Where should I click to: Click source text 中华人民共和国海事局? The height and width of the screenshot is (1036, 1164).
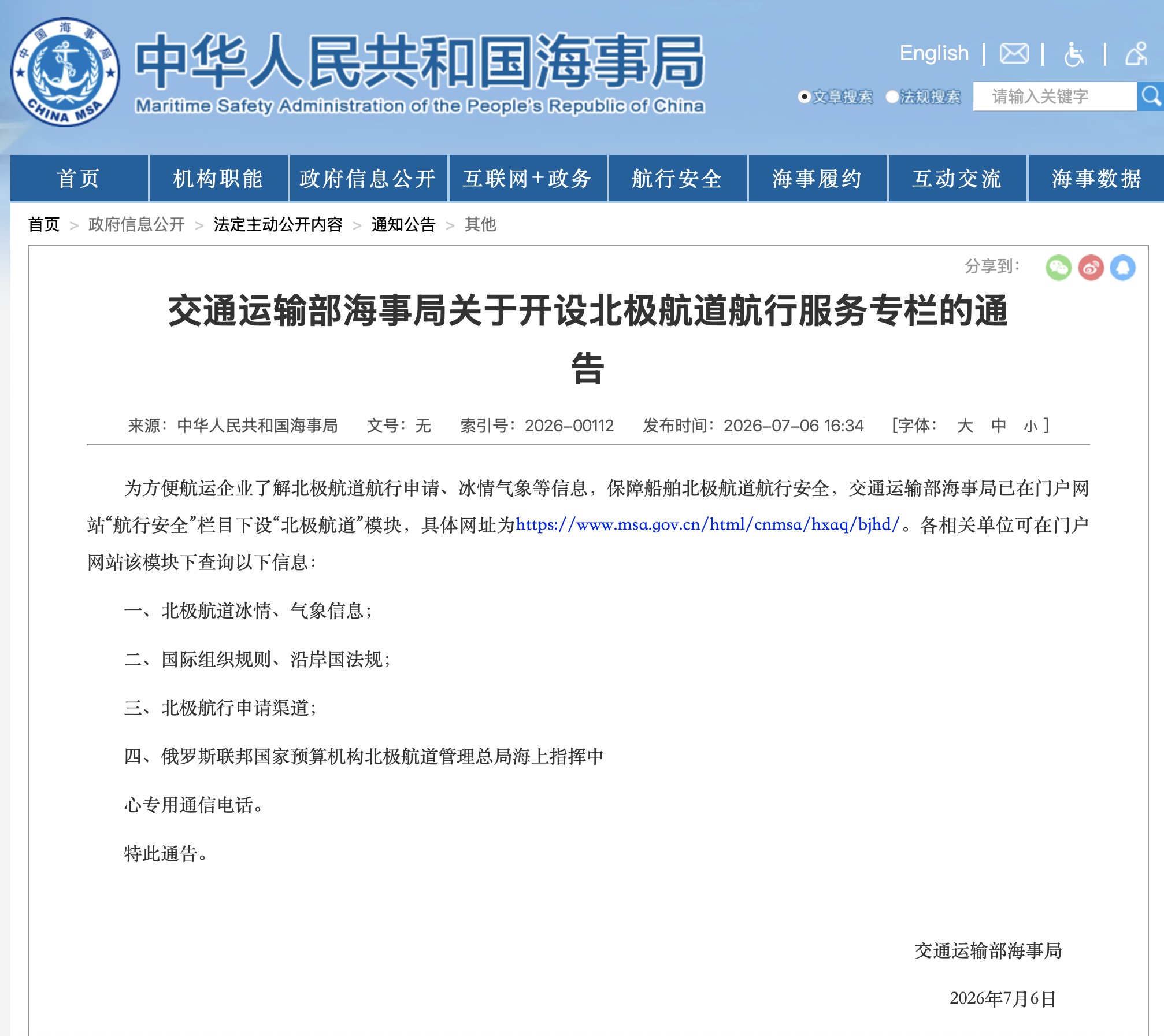[257, 426]
